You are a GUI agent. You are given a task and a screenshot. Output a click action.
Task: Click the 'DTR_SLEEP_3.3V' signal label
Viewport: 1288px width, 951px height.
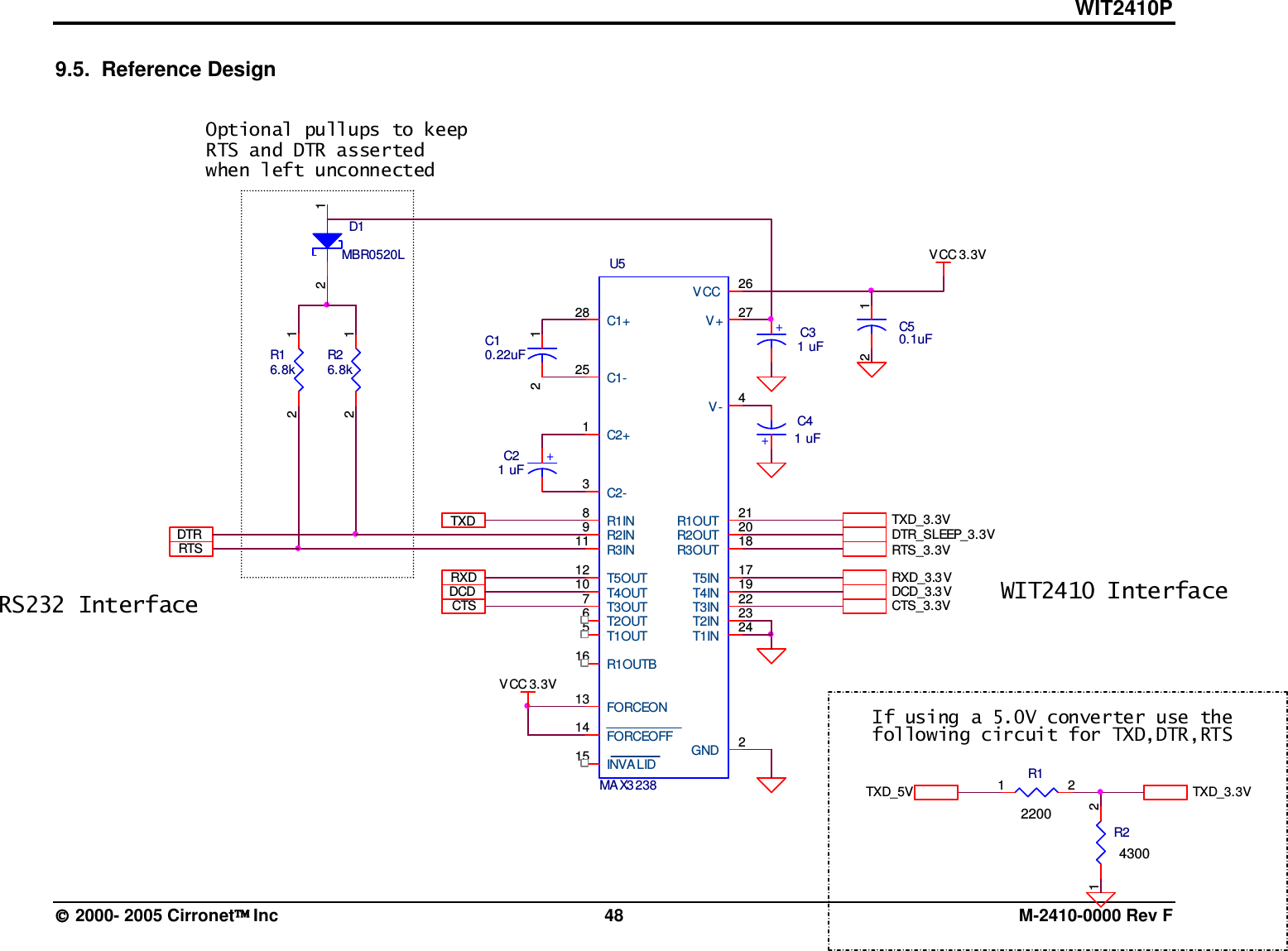(943, 535)
